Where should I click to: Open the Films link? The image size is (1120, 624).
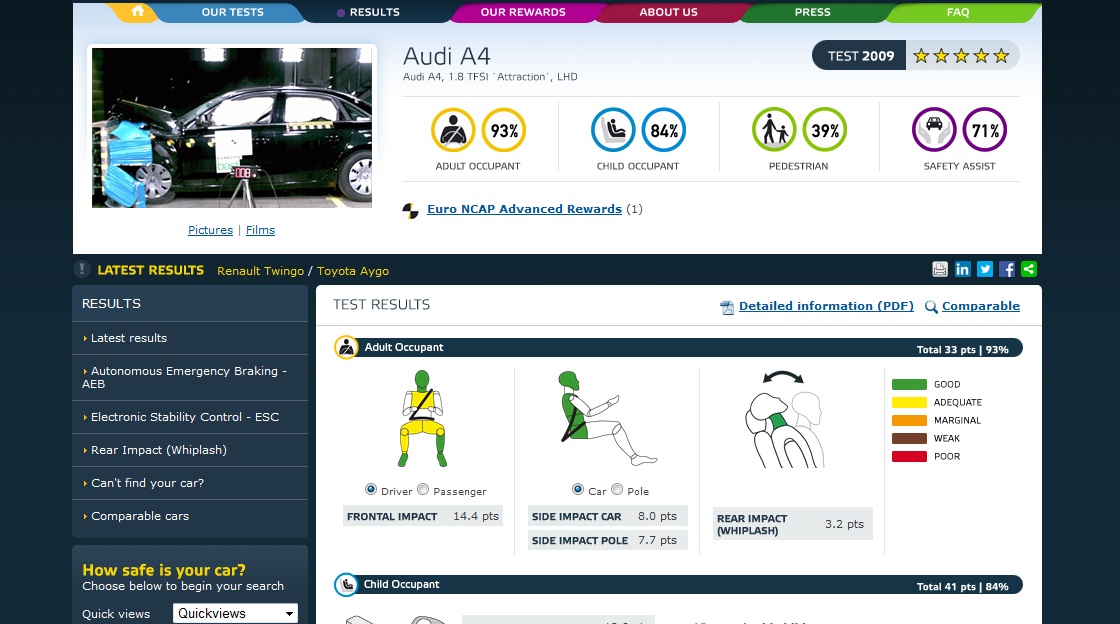pyautogui.click(x=260, y=230)
